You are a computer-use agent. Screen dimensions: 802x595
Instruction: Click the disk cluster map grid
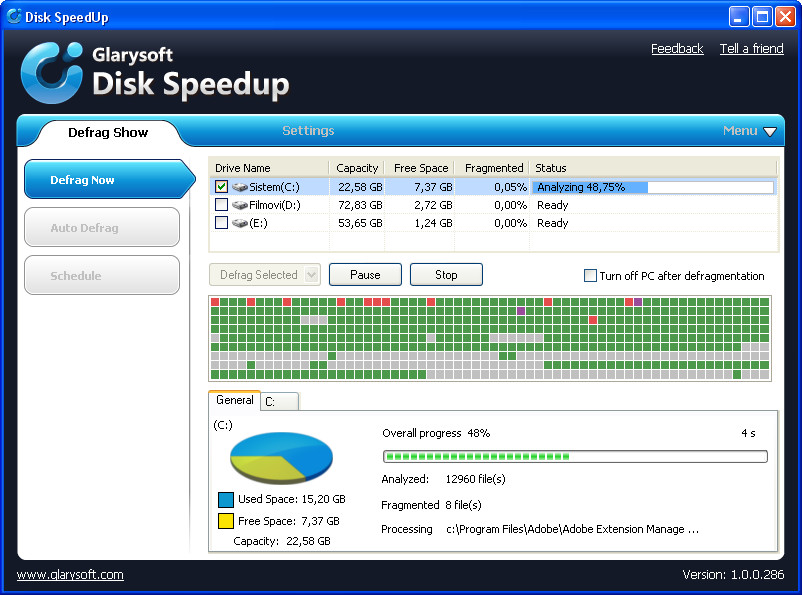(x=490, y=338)
